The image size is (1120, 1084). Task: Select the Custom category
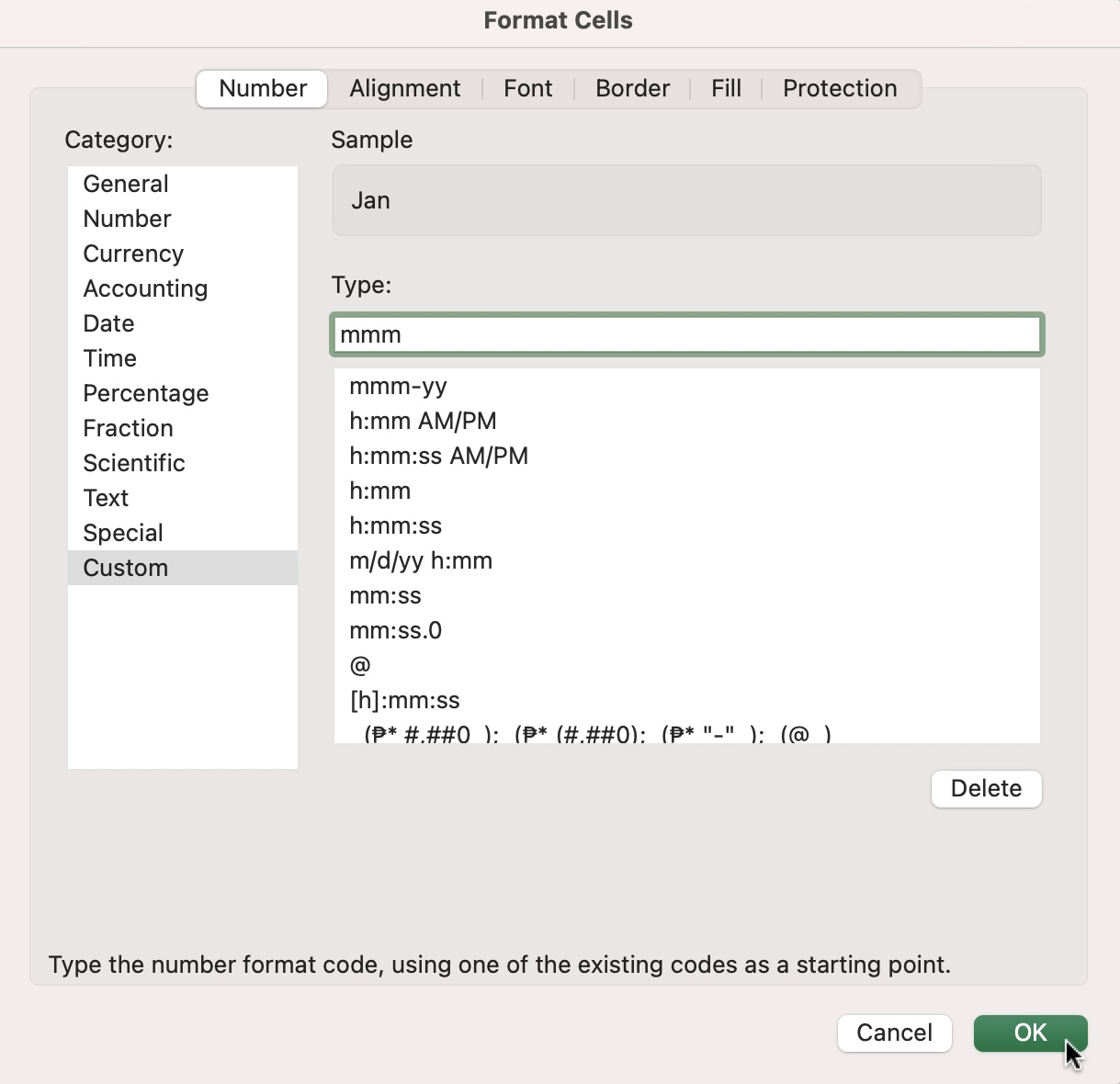[183, 568]
